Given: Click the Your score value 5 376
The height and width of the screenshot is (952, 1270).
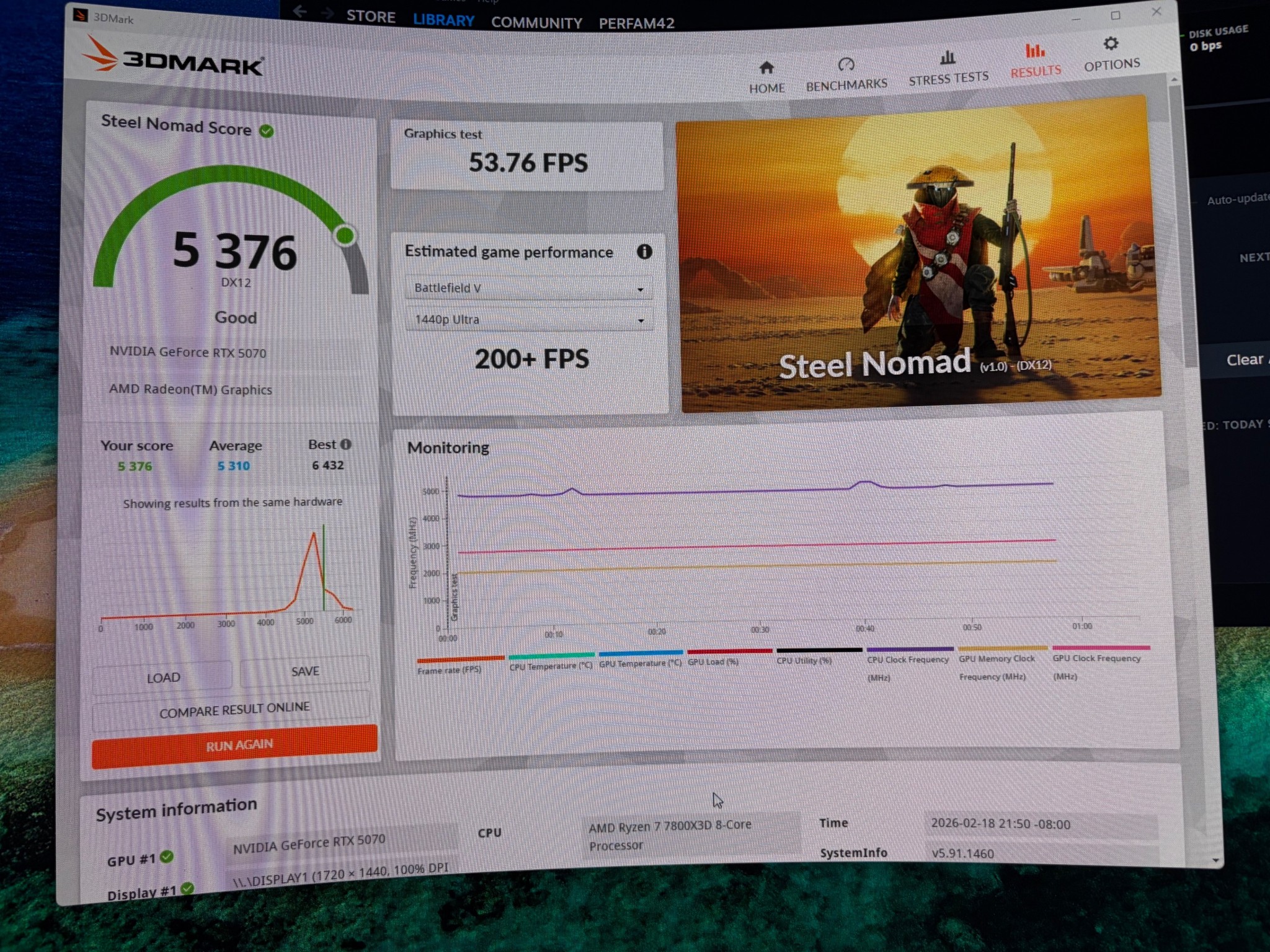Looking at the screenshot, I should point(135,466).
